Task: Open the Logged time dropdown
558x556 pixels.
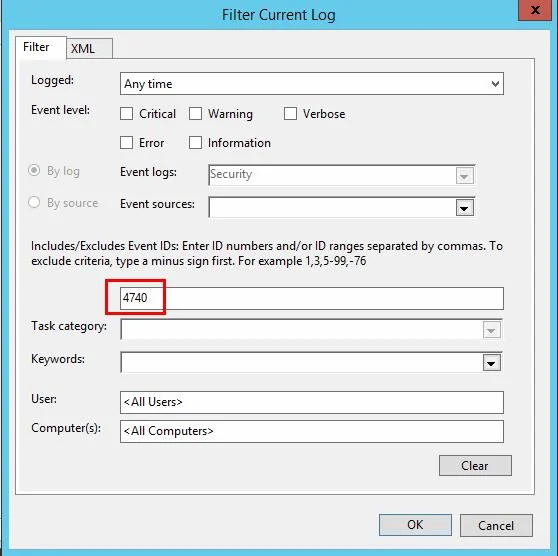Action: coord(312,84)
